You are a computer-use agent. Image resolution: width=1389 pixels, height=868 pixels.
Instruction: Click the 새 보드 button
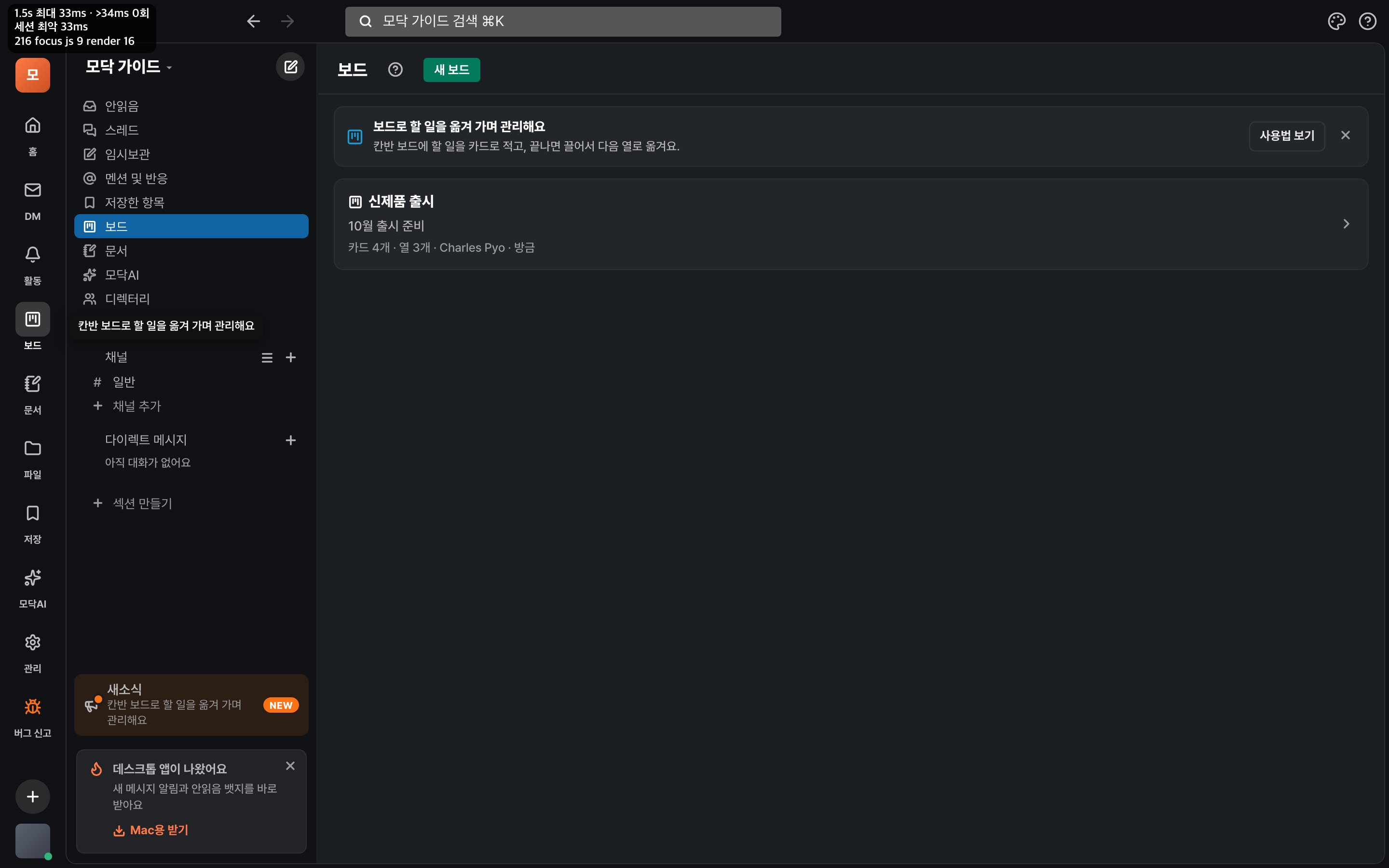click(452, 69)
